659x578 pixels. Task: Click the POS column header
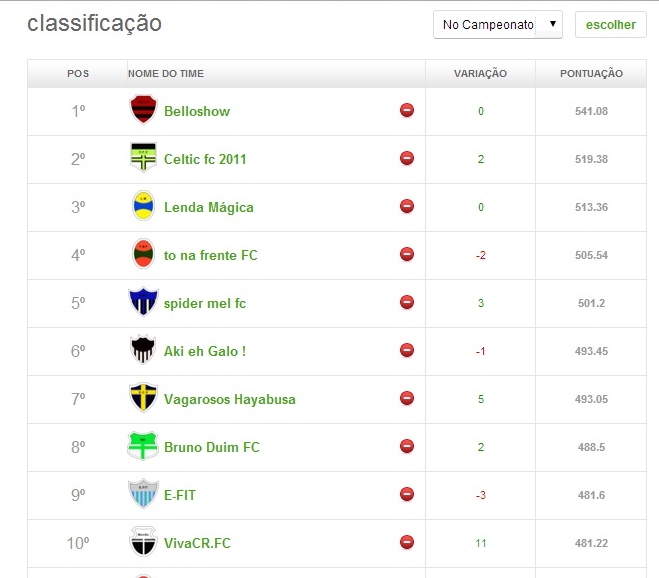pyautogui.click(x=78, y=74)
